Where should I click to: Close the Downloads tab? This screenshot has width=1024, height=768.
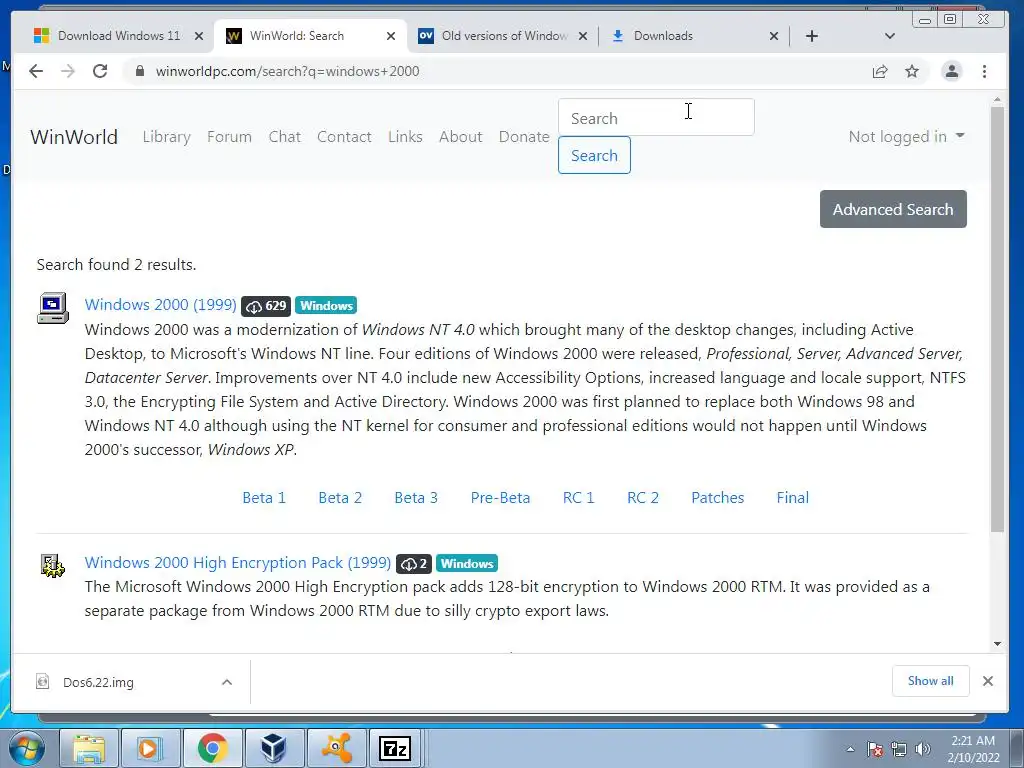[774, 37]
